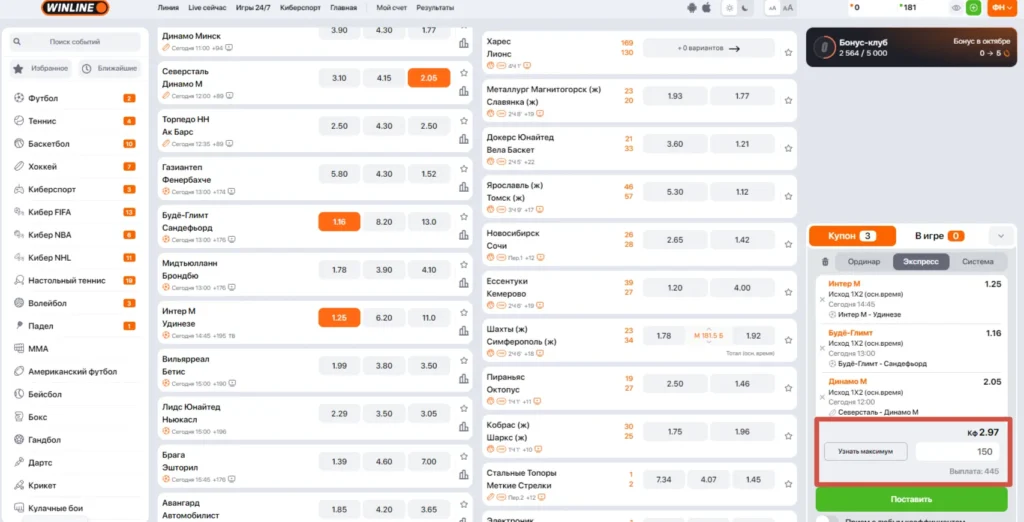Pick odds 7.34 for Стальные Топоры
Viewport: 1024px width, 522px height.
tap(664, 480)
